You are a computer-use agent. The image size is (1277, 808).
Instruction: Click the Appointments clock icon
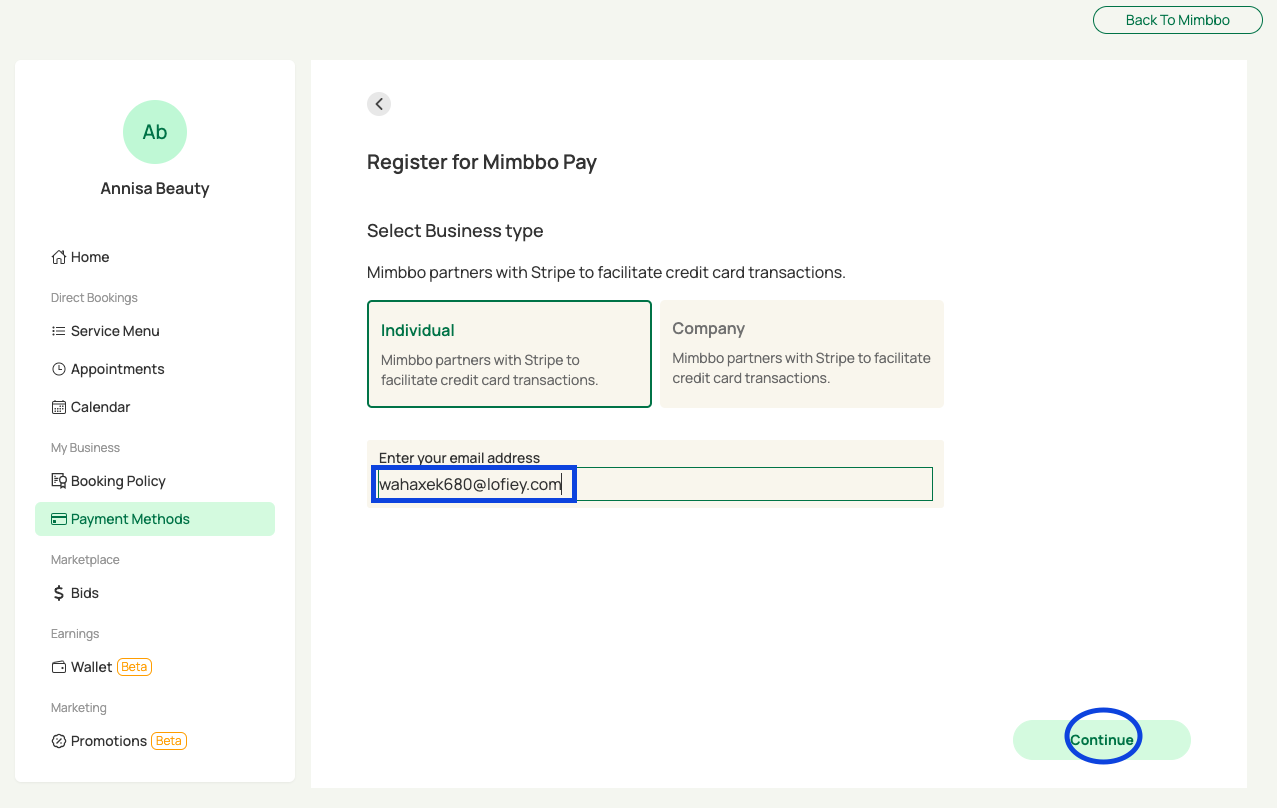(x=59, y=369)
